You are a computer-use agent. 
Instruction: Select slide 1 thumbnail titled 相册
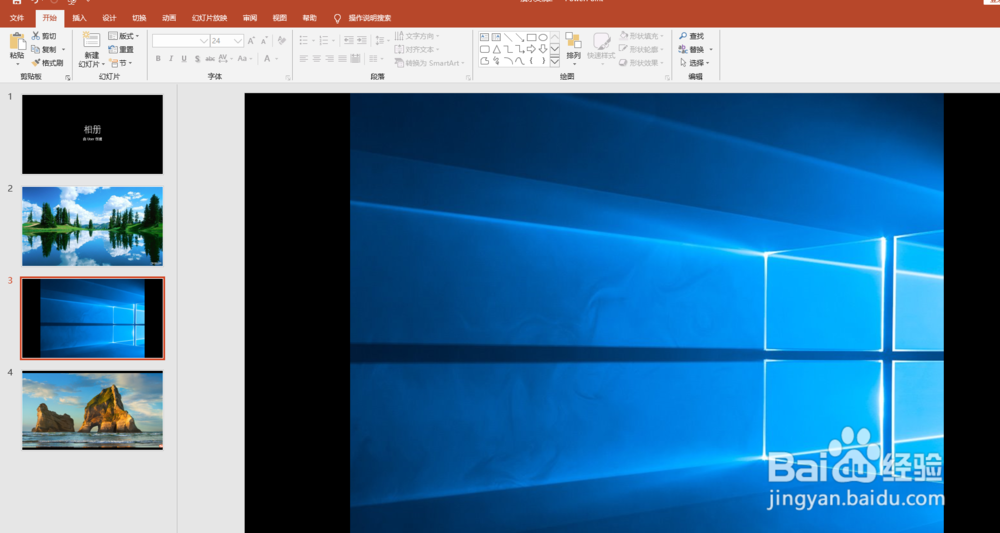(92, 135)
